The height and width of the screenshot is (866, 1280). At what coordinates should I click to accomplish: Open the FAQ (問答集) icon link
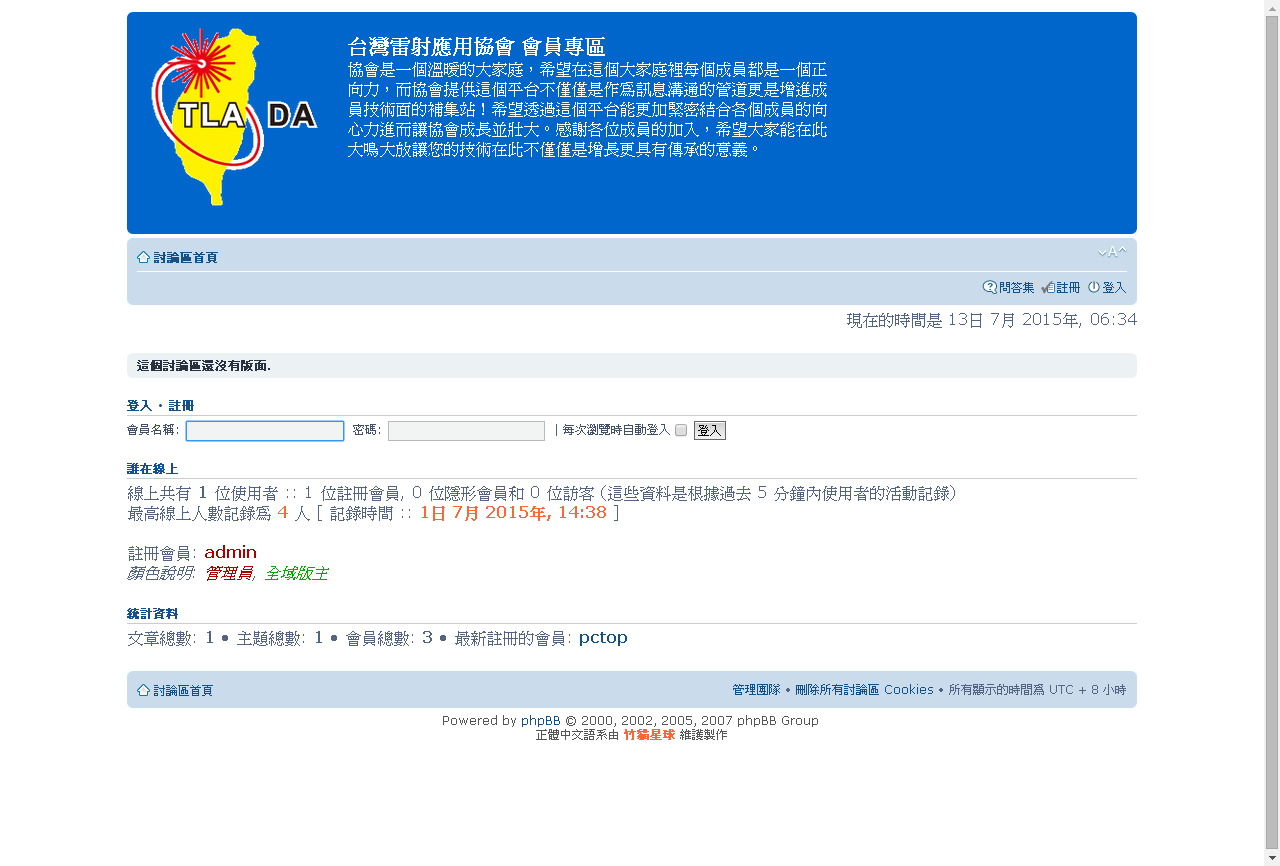[x=990, y=288]
